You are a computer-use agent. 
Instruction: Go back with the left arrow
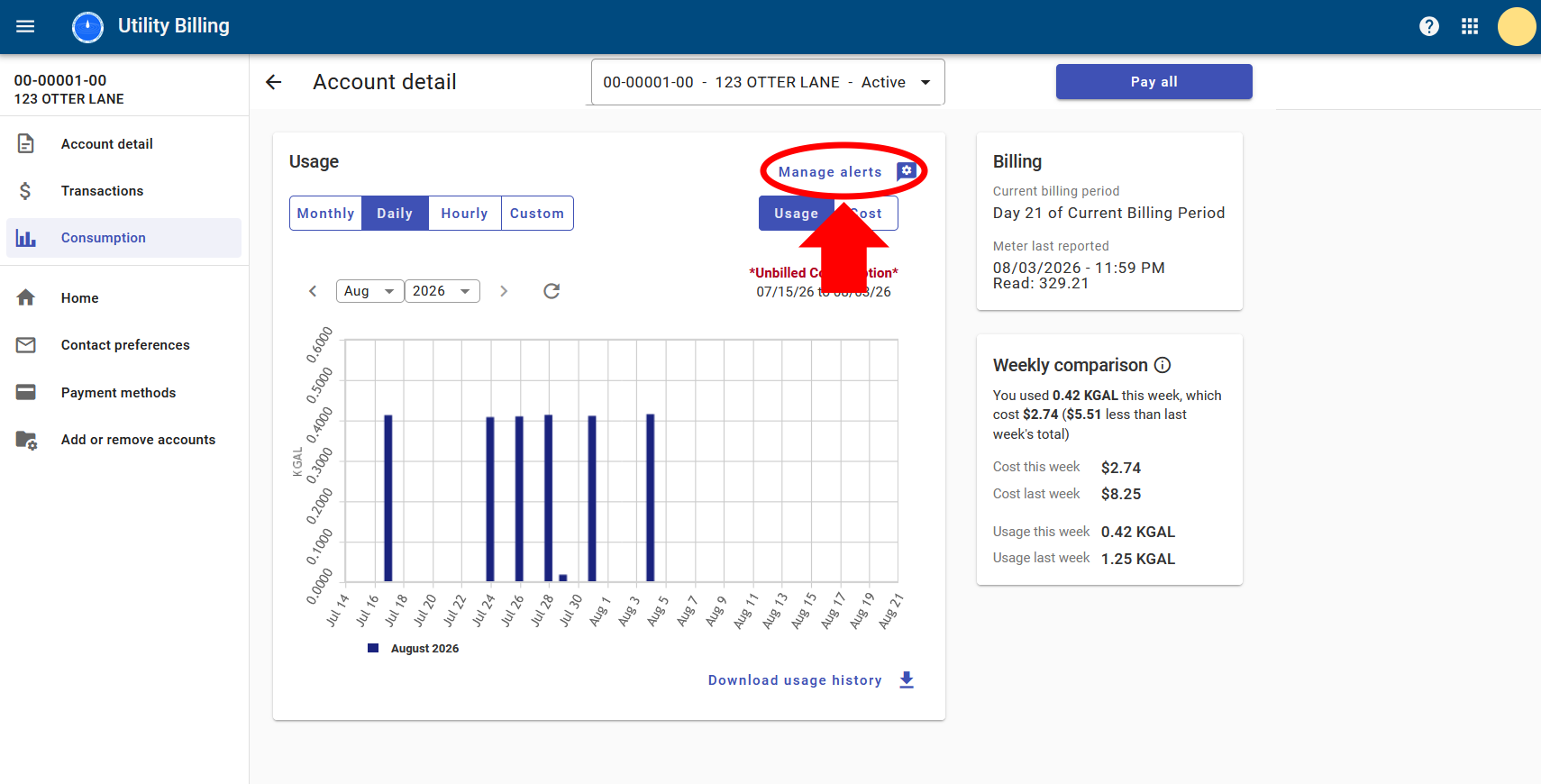pyautogui.click(x=274, y=82)
